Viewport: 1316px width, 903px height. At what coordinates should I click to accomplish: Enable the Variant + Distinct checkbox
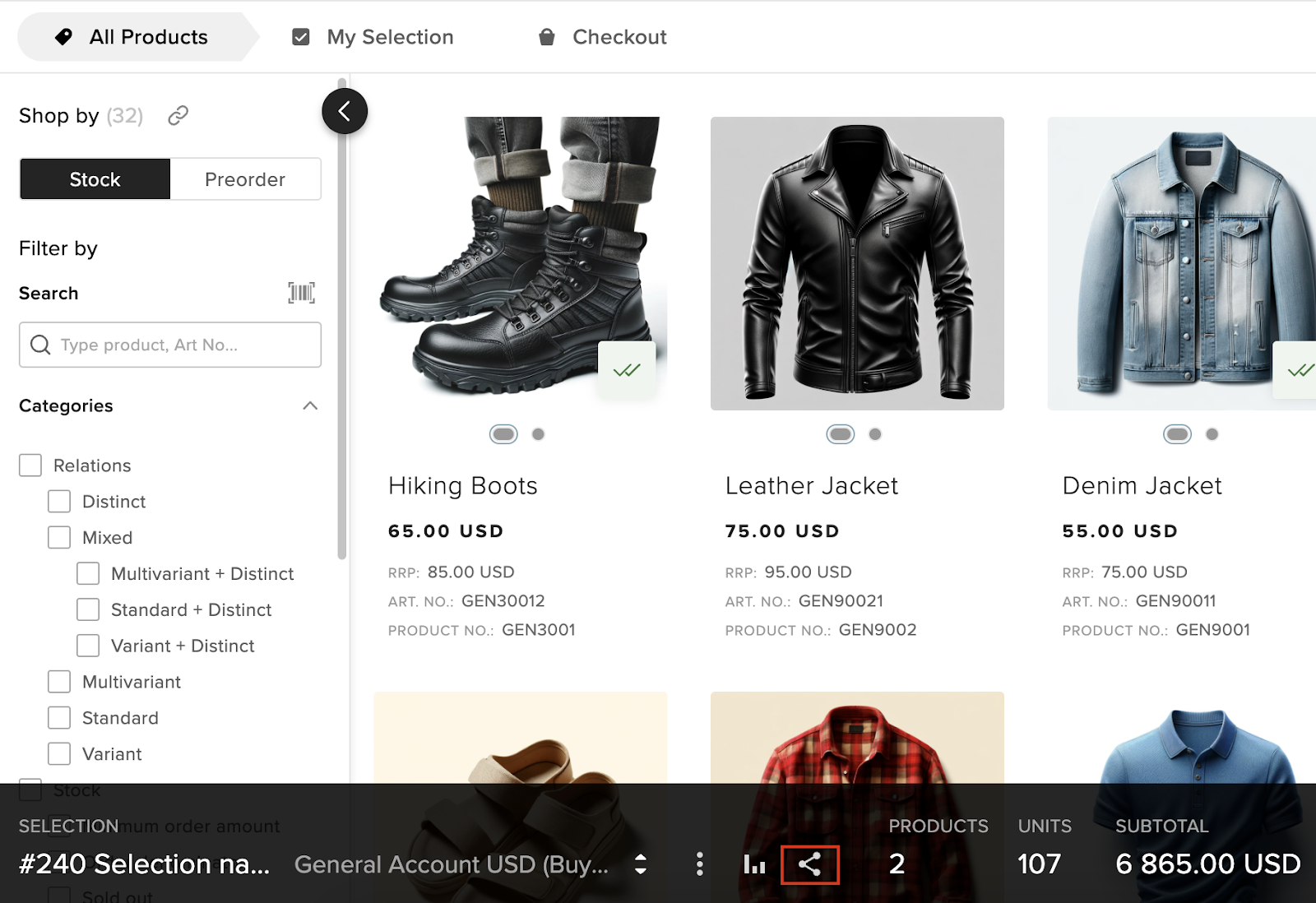point(88,646)
